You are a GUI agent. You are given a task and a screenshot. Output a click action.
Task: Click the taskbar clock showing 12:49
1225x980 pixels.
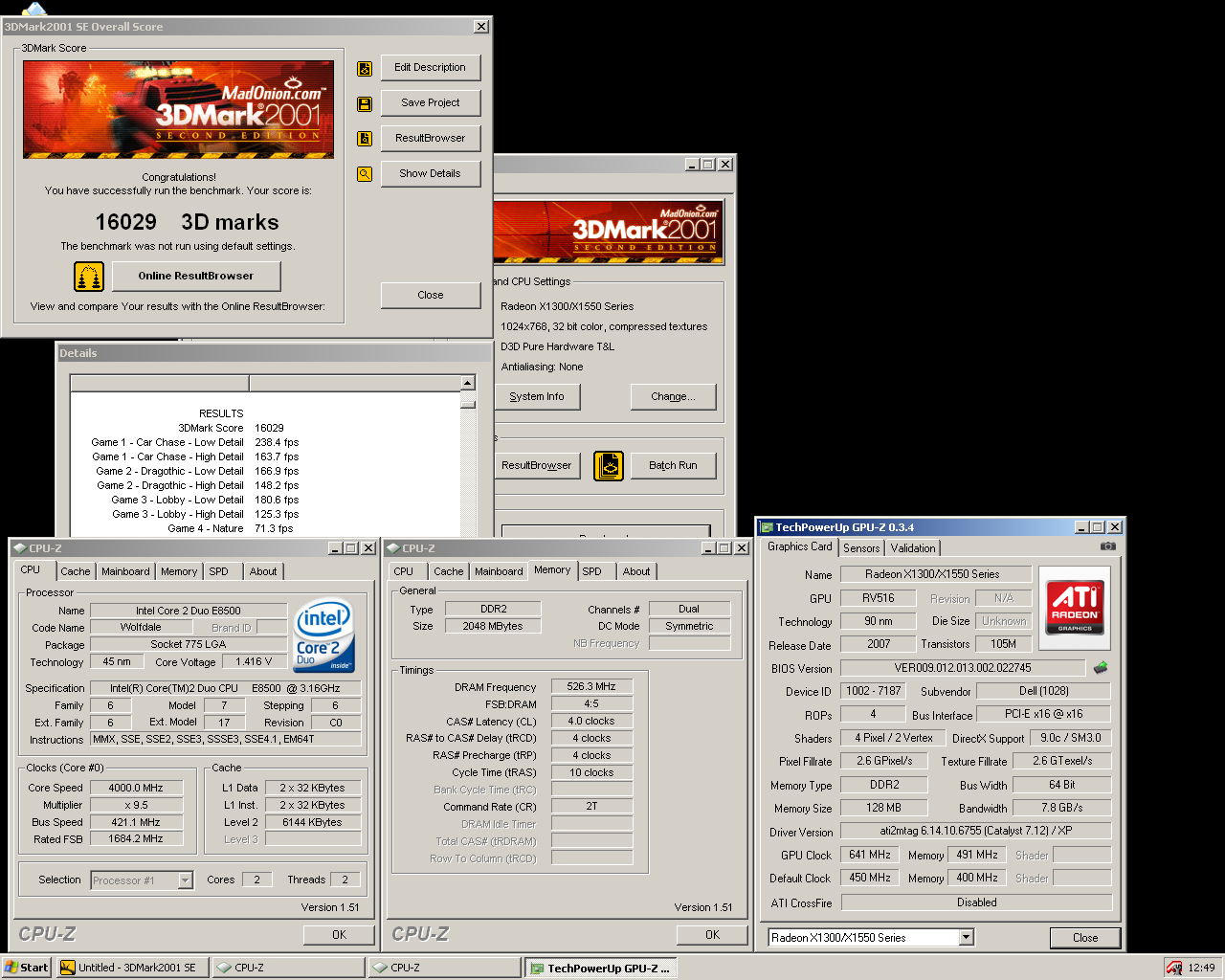point(1201,968)
